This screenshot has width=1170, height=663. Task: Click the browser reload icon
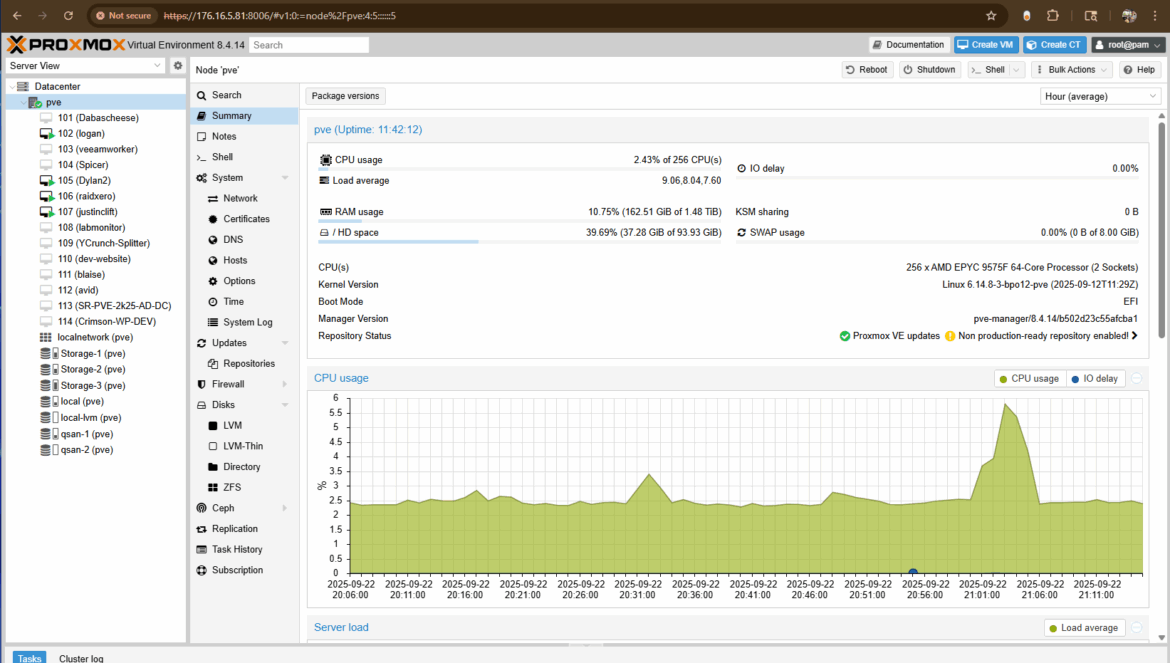68,16
